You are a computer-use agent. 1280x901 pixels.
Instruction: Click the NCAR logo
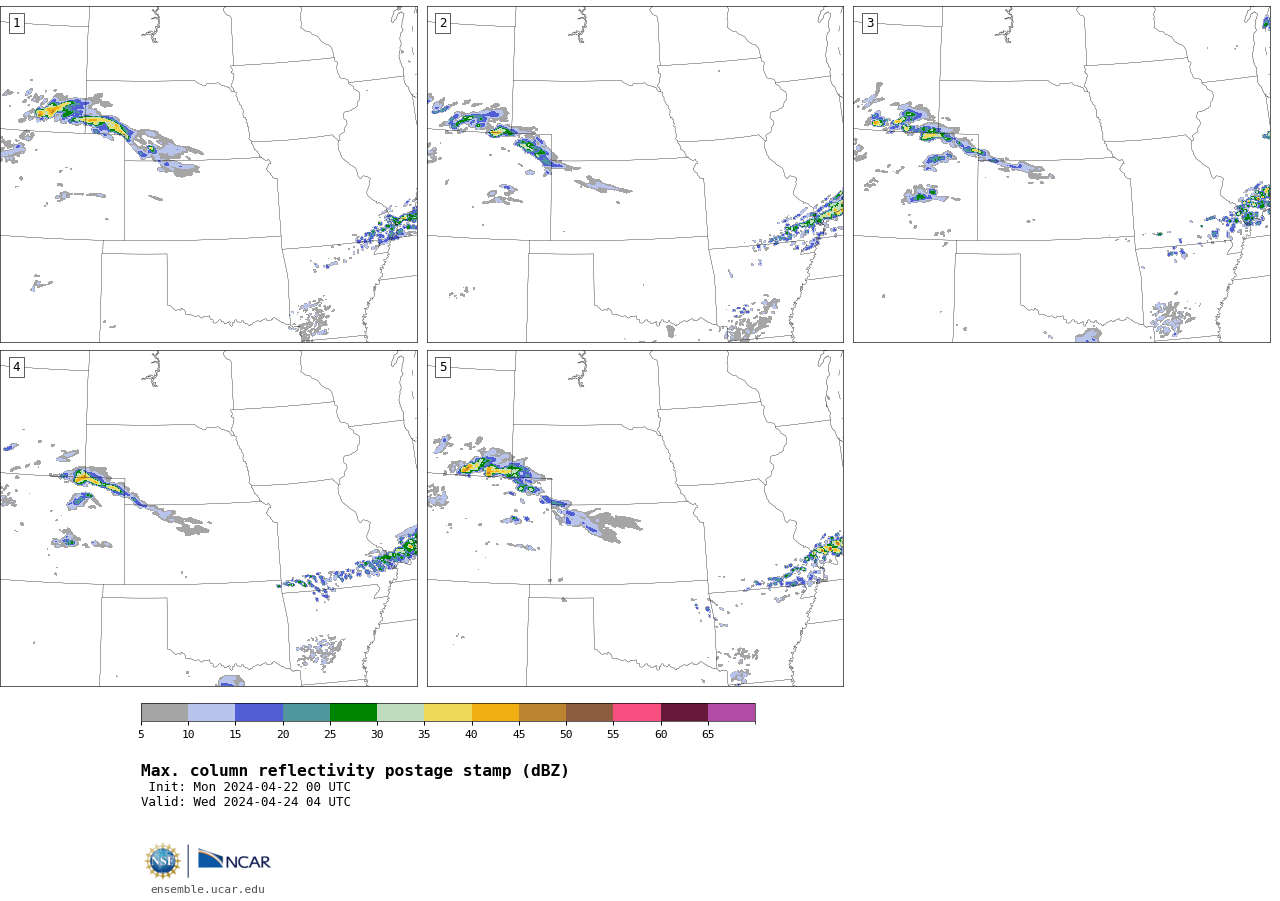tap(234, 861)
